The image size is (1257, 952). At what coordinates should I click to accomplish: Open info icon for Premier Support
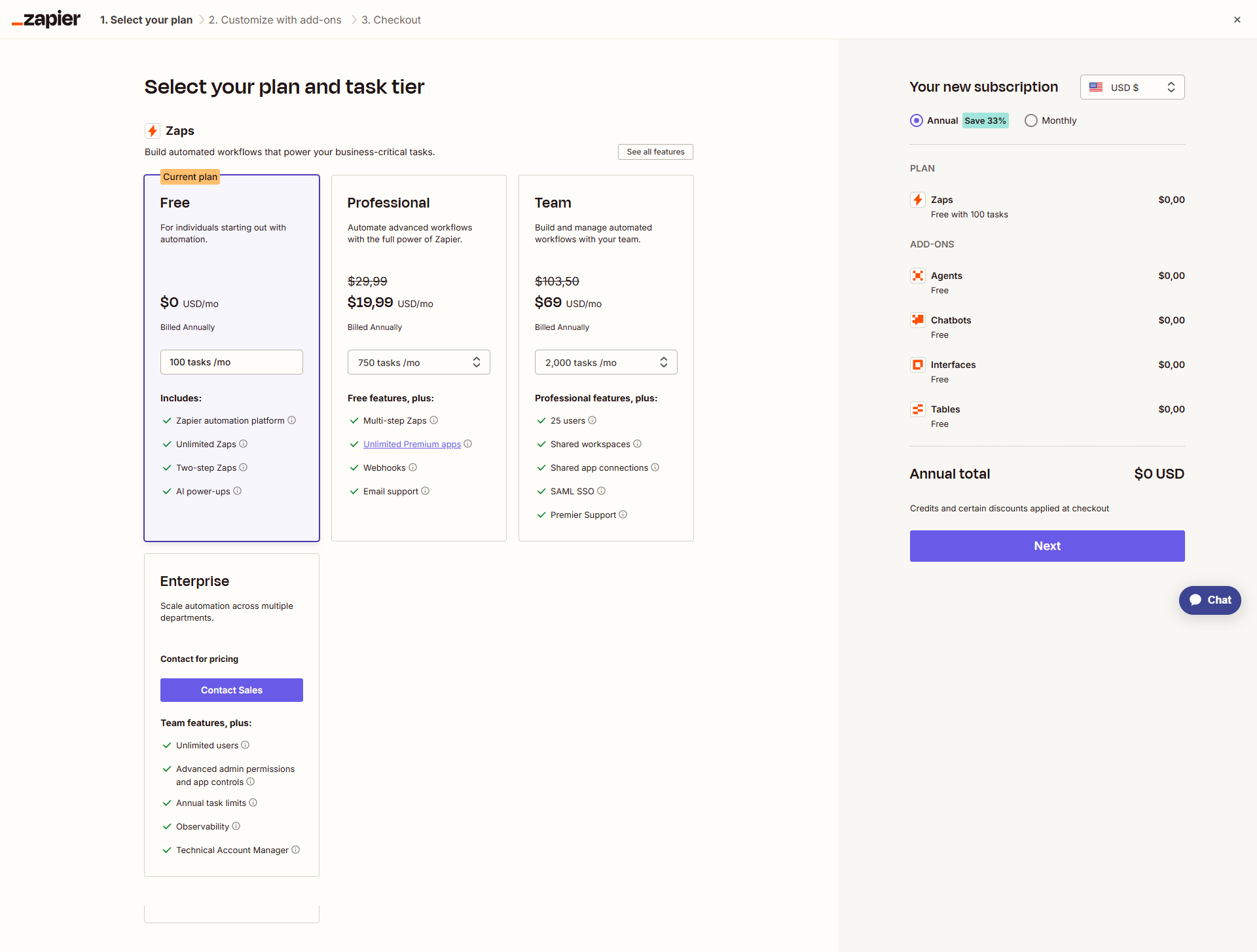[x=623, y=515]
